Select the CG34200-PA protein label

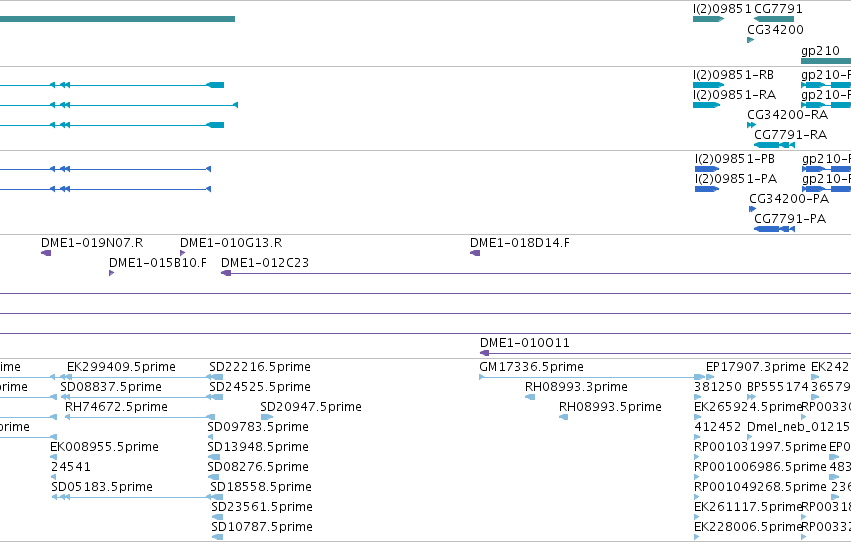[789, 199]
